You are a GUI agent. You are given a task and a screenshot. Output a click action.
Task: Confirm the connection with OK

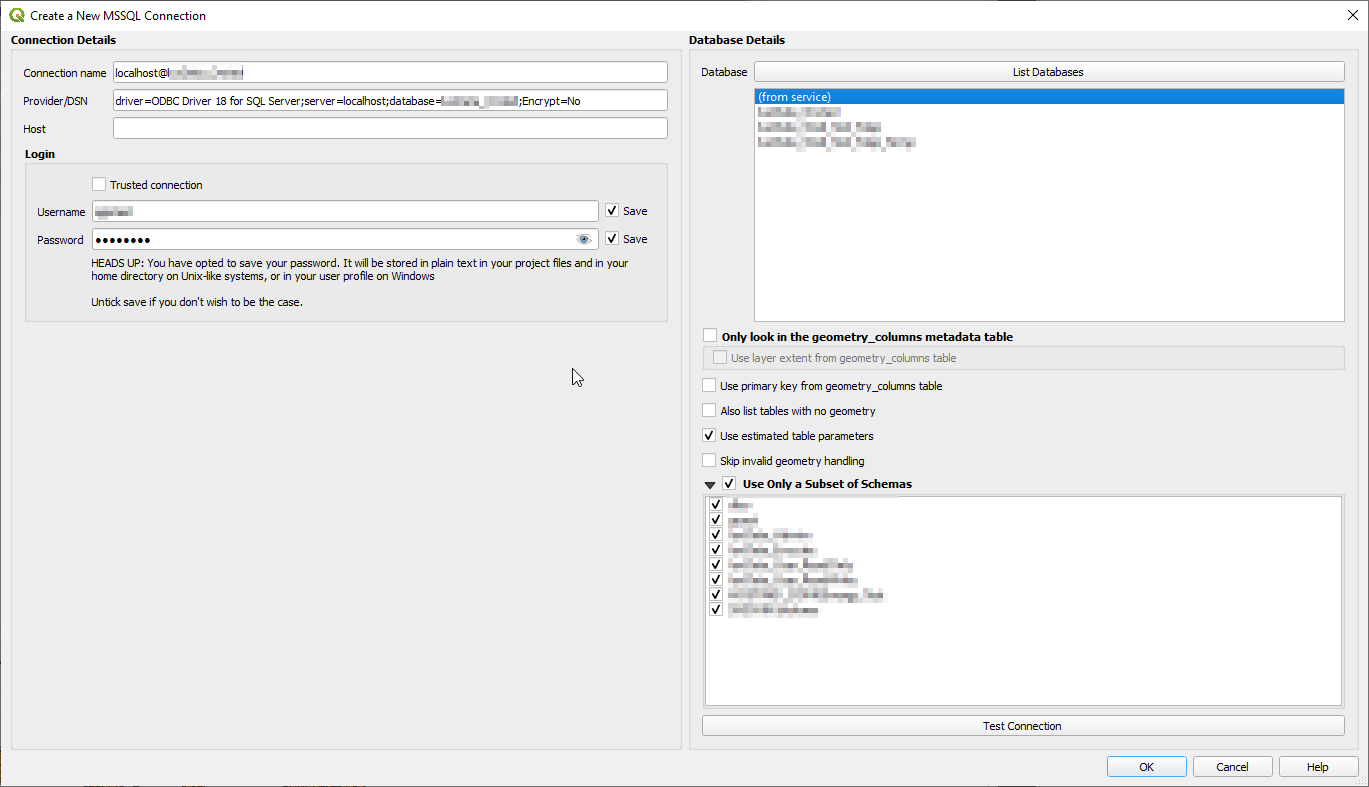(1146, 766)
